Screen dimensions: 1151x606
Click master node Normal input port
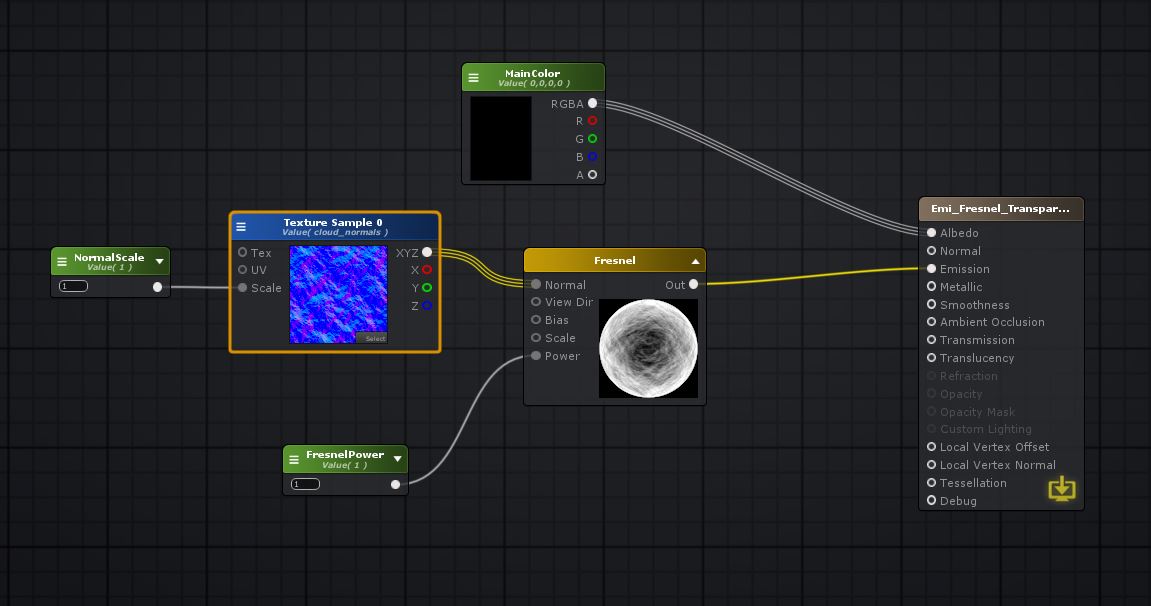point(931,251)
